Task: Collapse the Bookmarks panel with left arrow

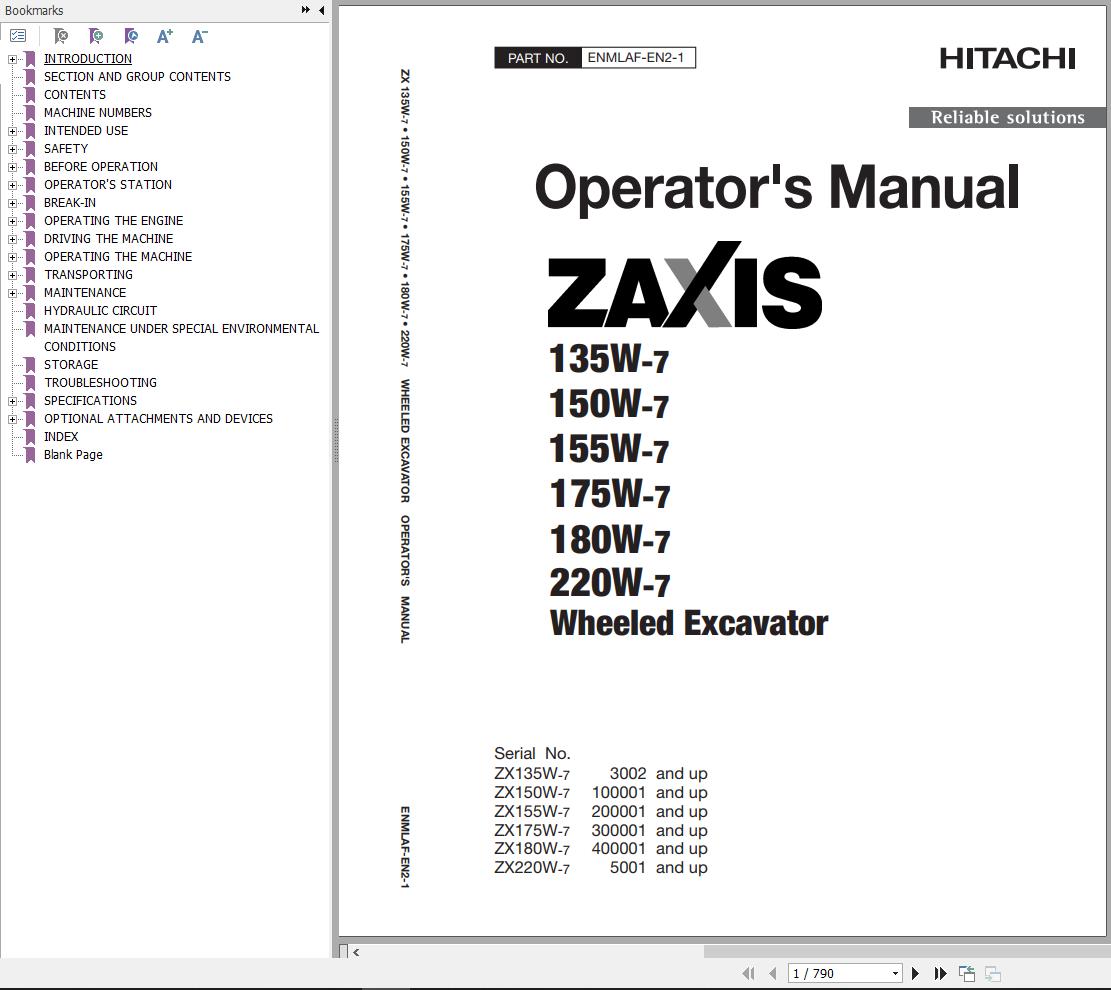Action: pyautogui.click(x=322, y=10)
